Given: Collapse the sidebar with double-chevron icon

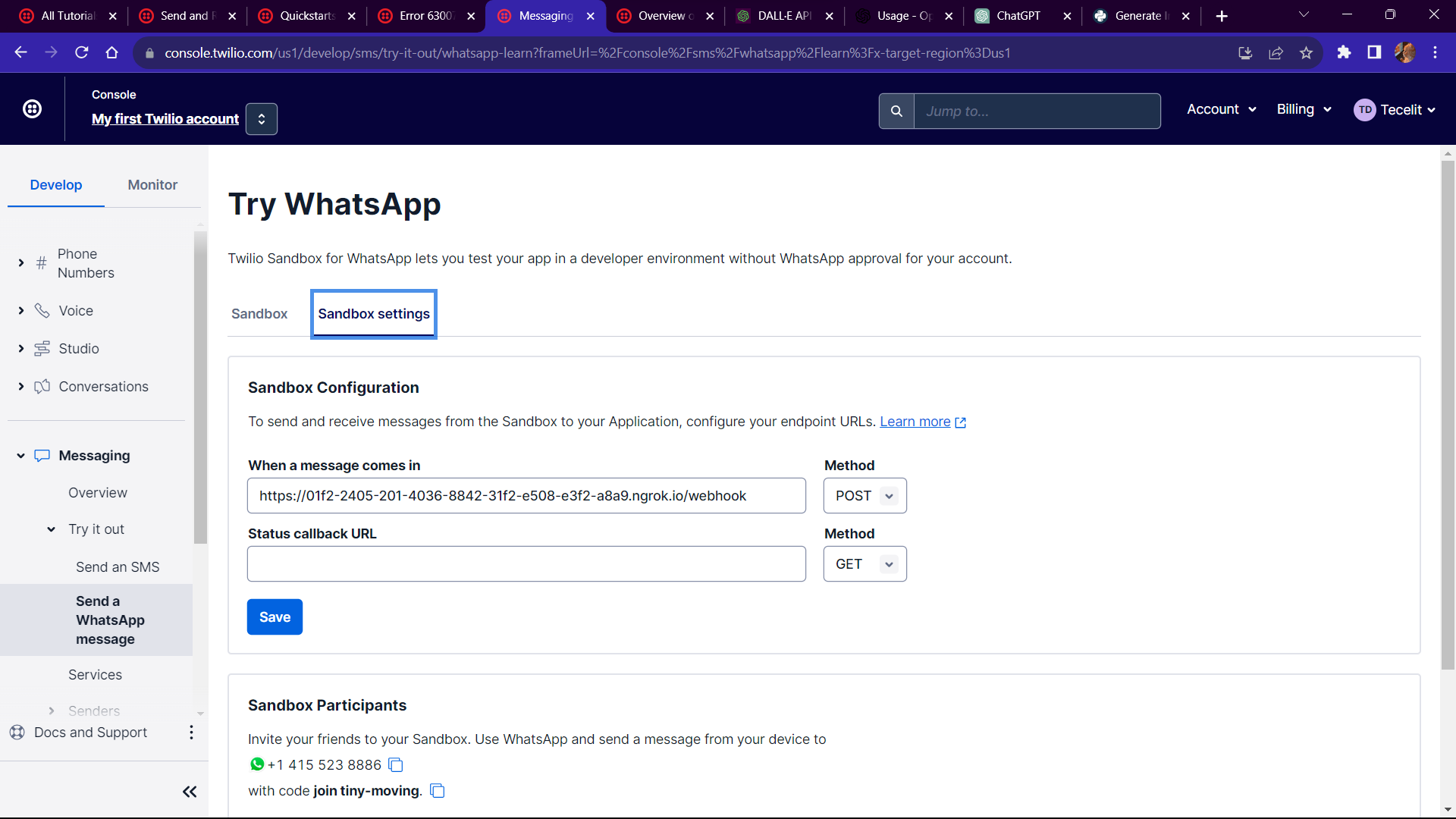Looking at the screenshot, I should point(190,792).
